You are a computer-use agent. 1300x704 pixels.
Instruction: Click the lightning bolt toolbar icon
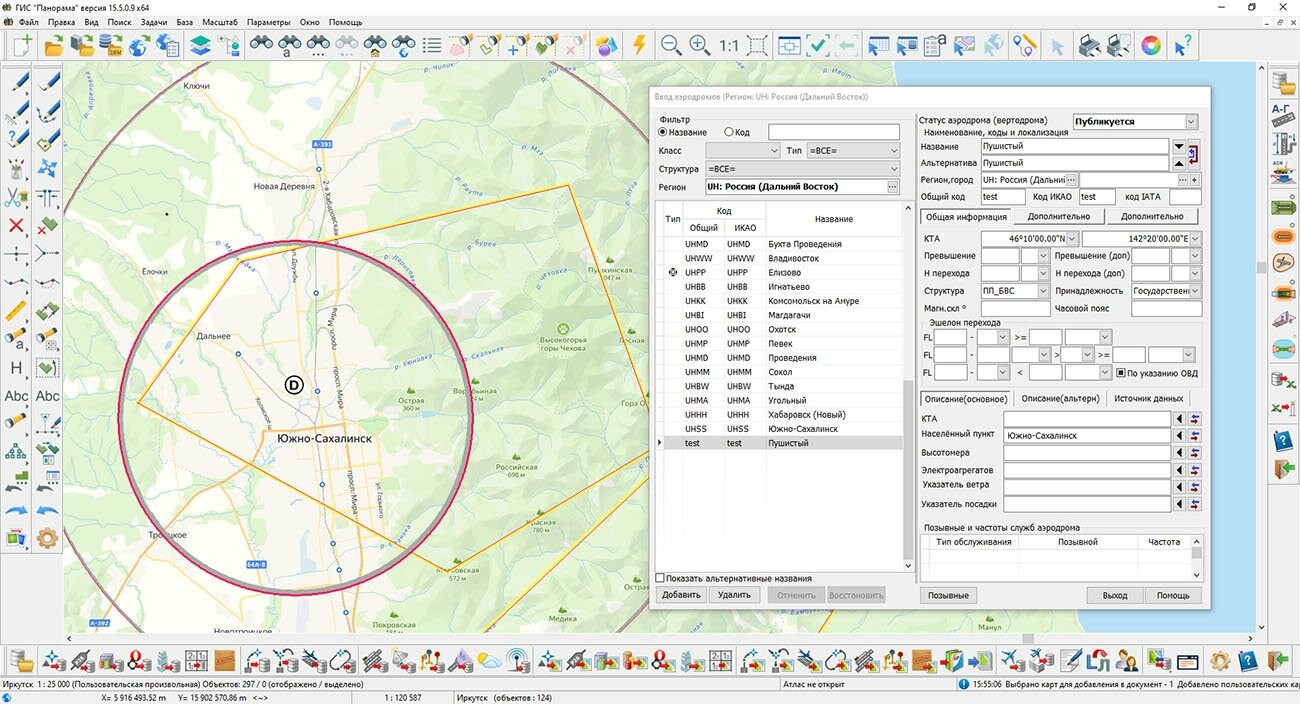pos(639,45)
